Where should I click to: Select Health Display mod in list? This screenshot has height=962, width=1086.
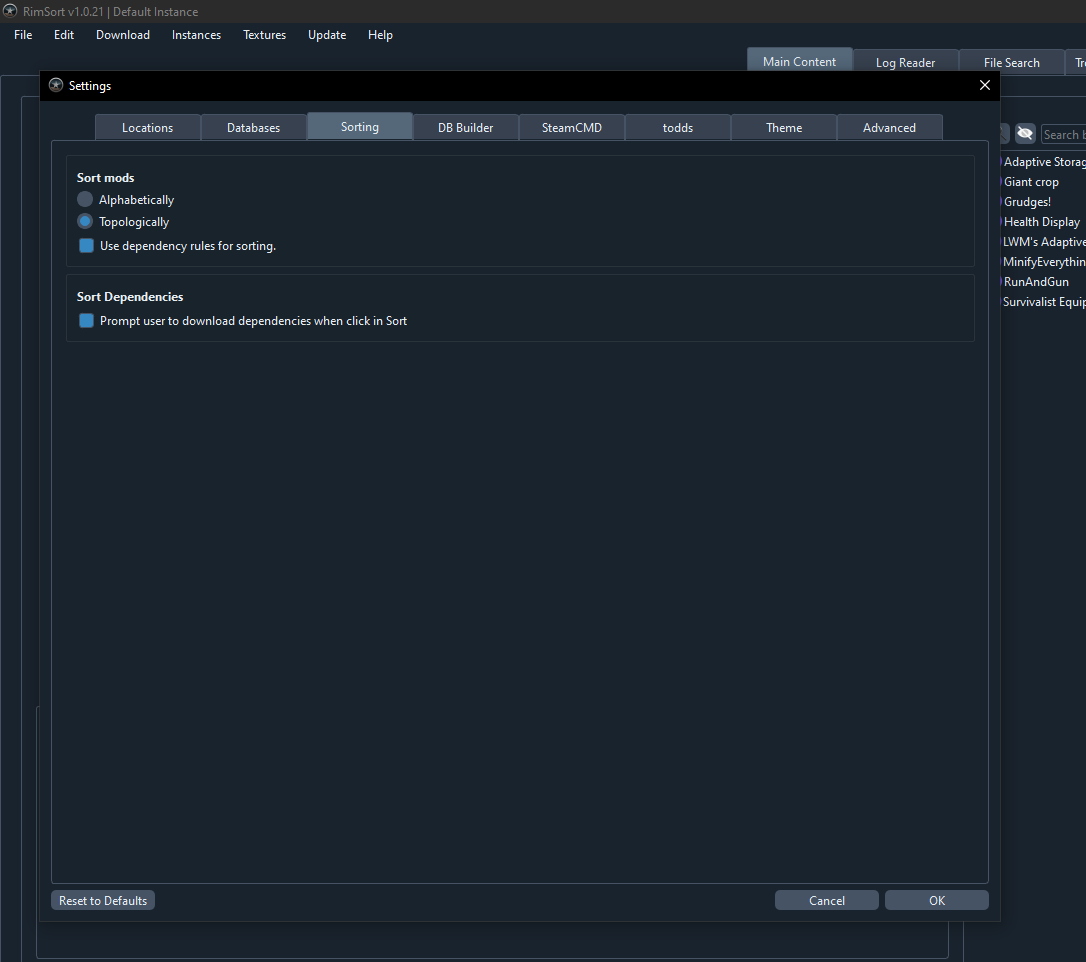click(x=1044, y=222)
